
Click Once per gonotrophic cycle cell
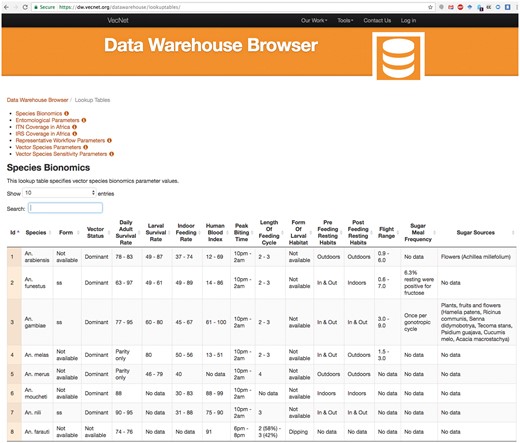click(419, 322)
